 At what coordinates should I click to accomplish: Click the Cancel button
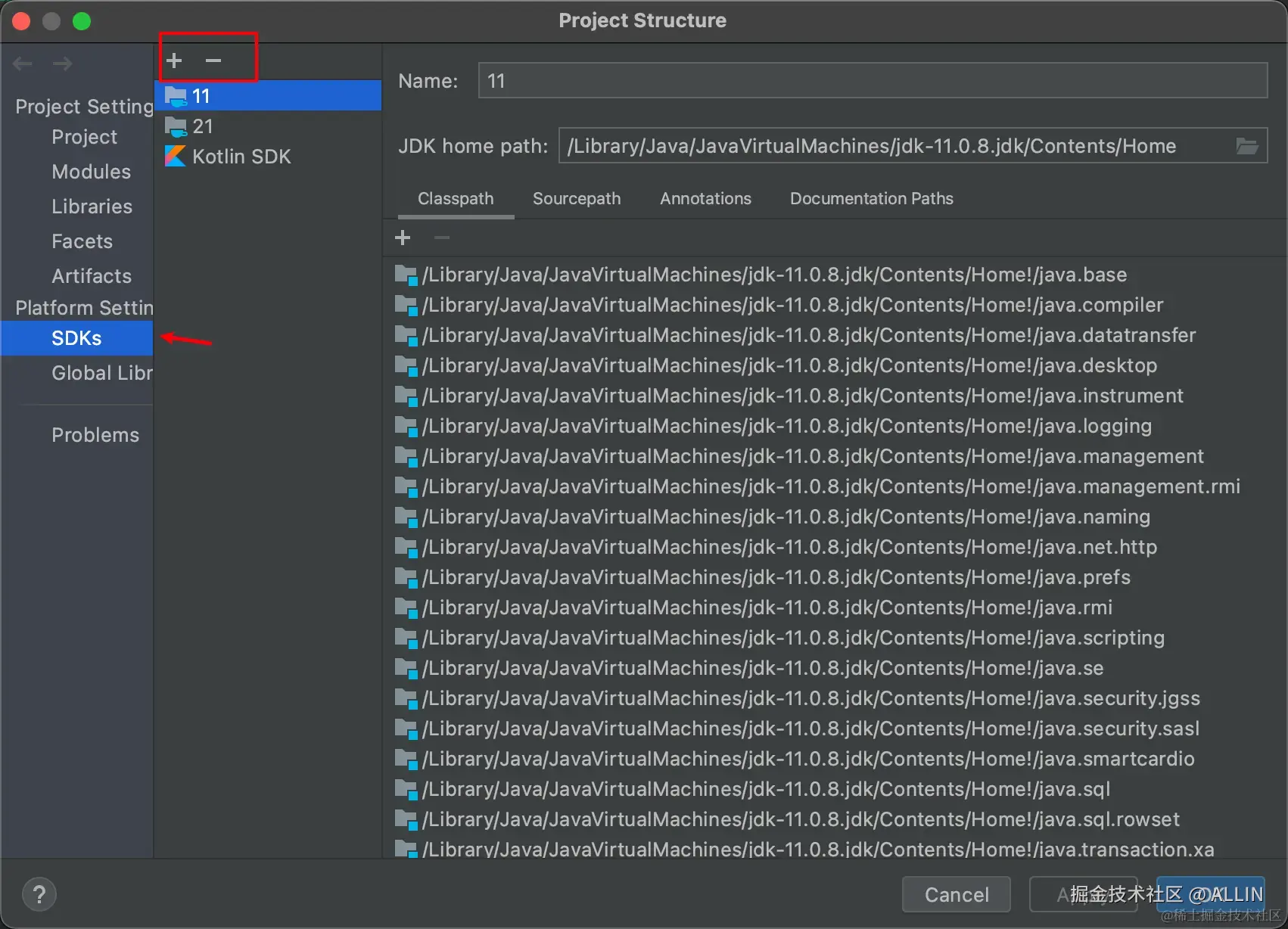click(957, 895)
